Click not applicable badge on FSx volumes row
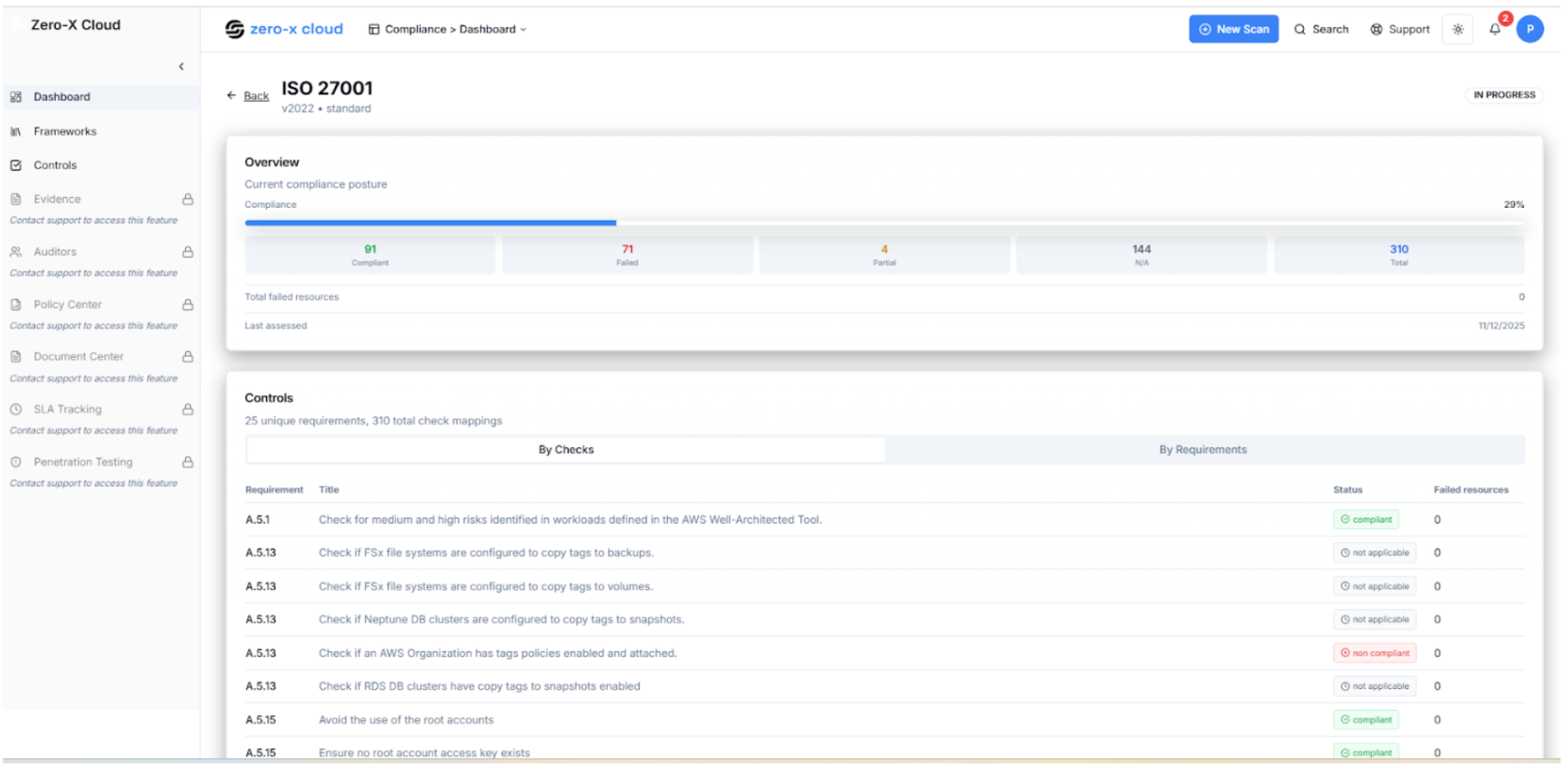1568x774 pixels. tap(1375, 587)
